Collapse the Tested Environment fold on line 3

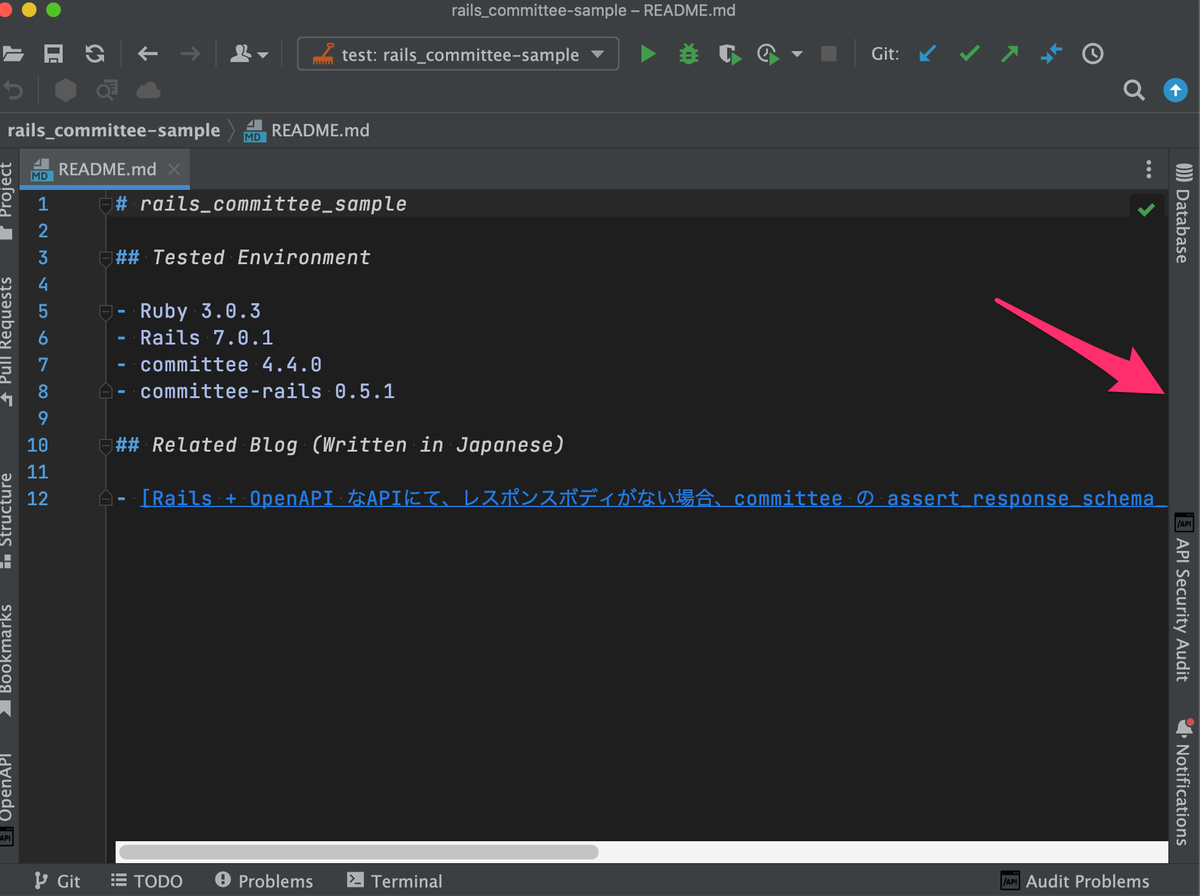105,258
